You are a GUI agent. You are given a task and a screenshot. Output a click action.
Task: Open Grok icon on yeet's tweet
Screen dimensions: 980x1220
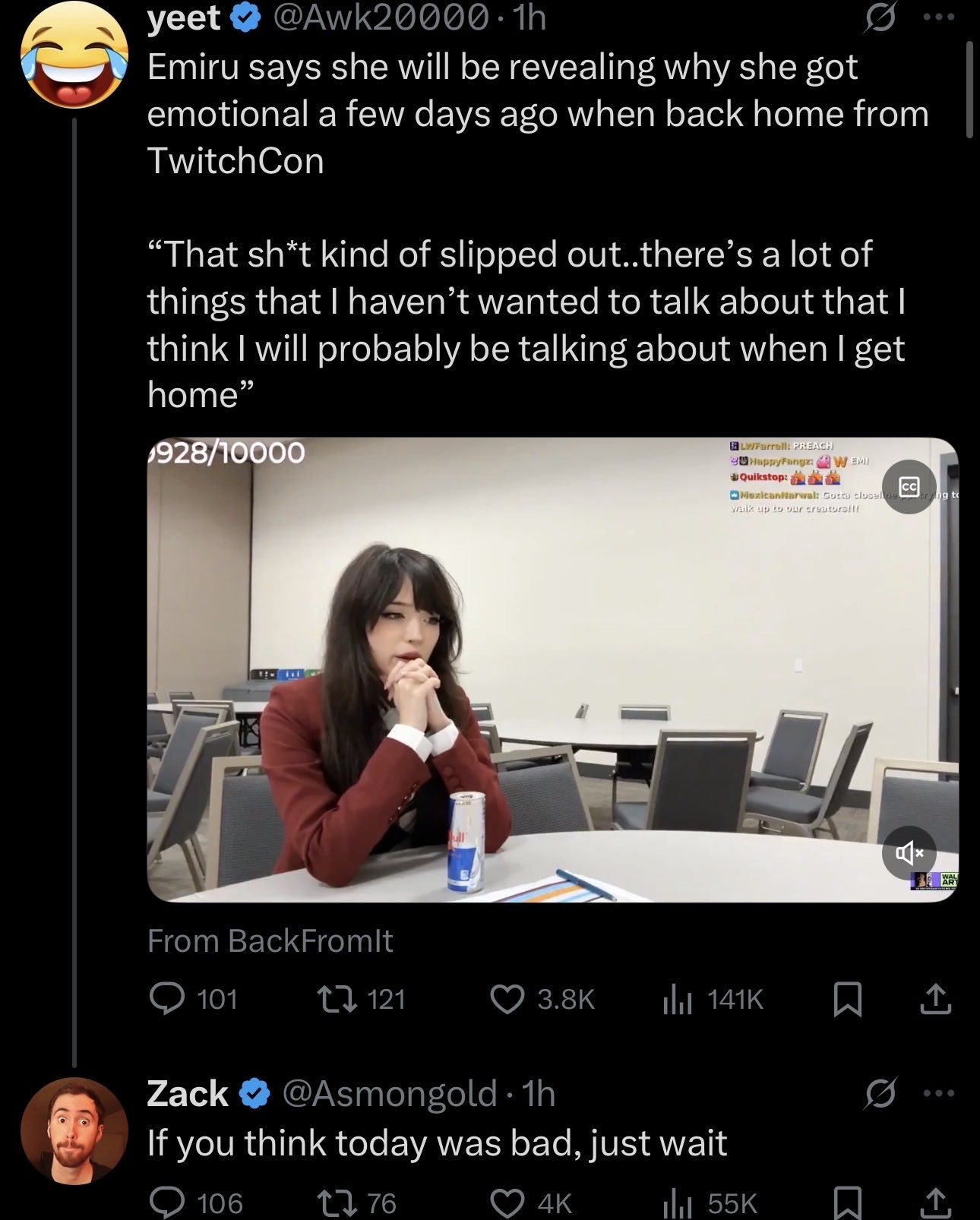click(880, 20)
